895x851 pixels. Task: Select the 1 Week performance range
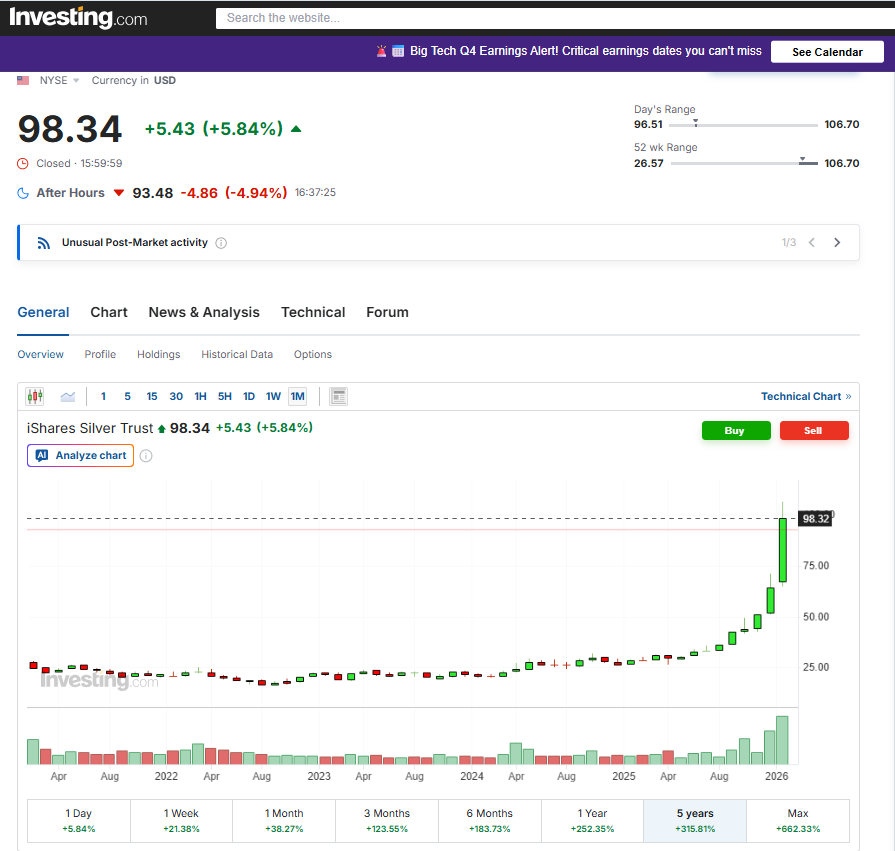pos(182,821)
